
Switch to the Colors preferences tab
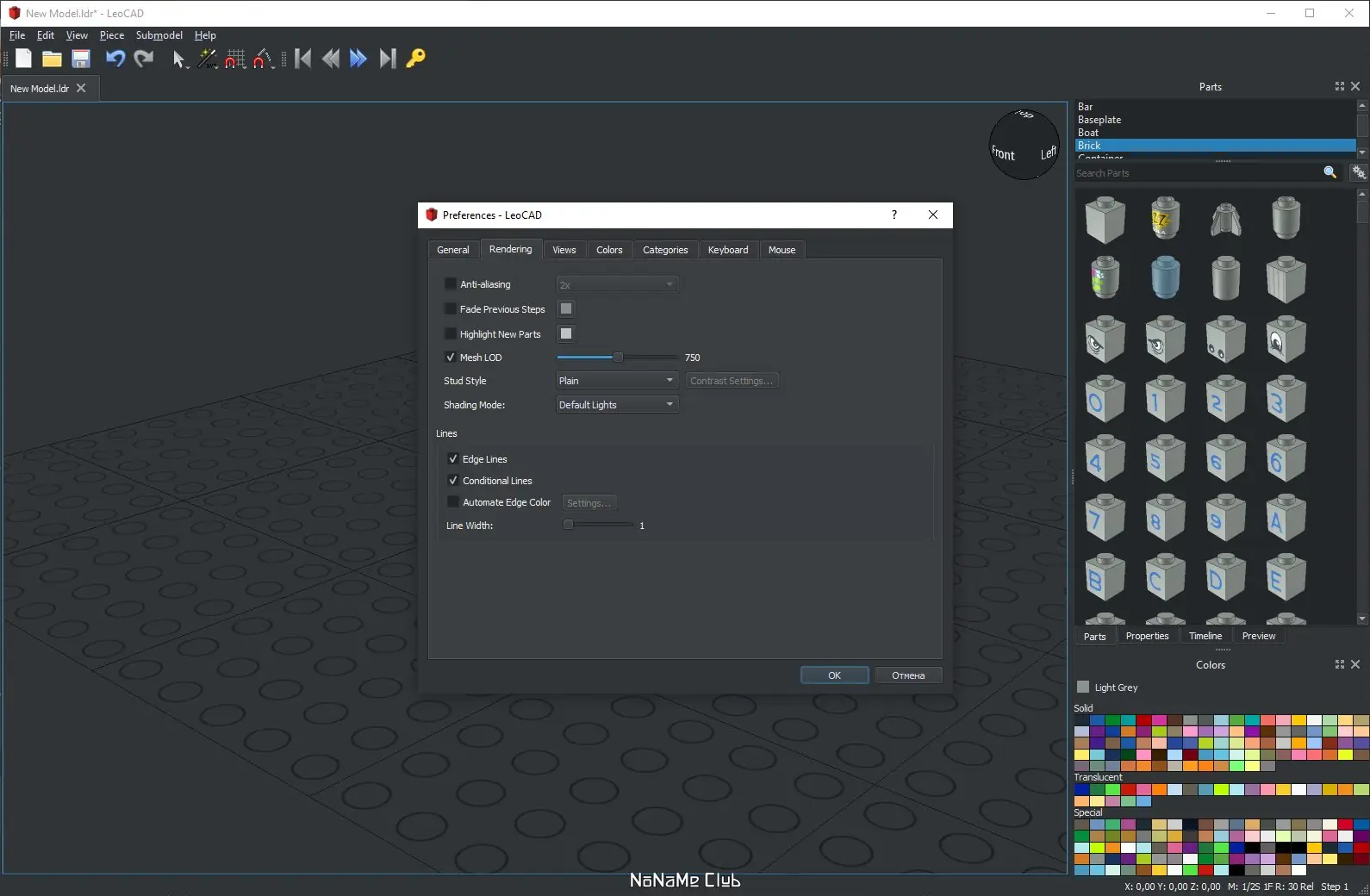(609, 250)
